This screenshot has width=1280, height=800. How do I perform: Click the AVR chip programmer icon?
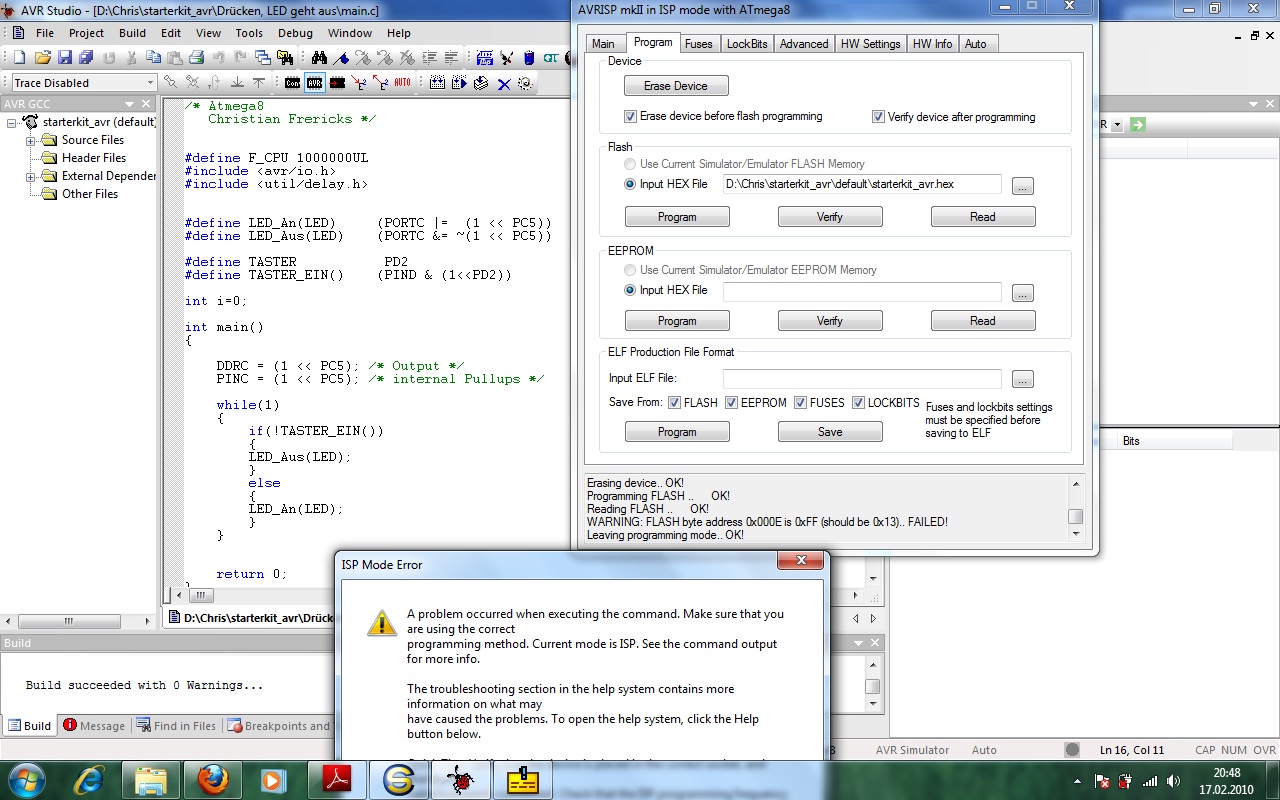314,83
